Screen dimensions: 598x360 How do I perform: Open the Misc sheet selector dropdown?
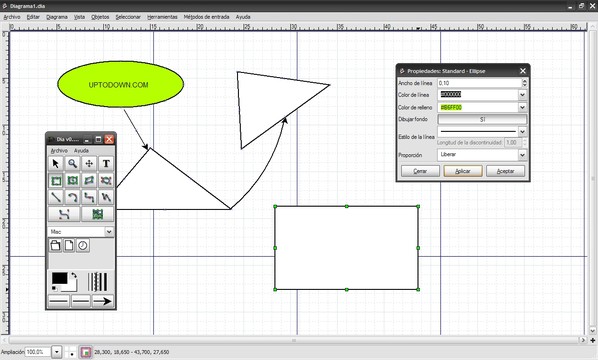click(x=109, y=231)
